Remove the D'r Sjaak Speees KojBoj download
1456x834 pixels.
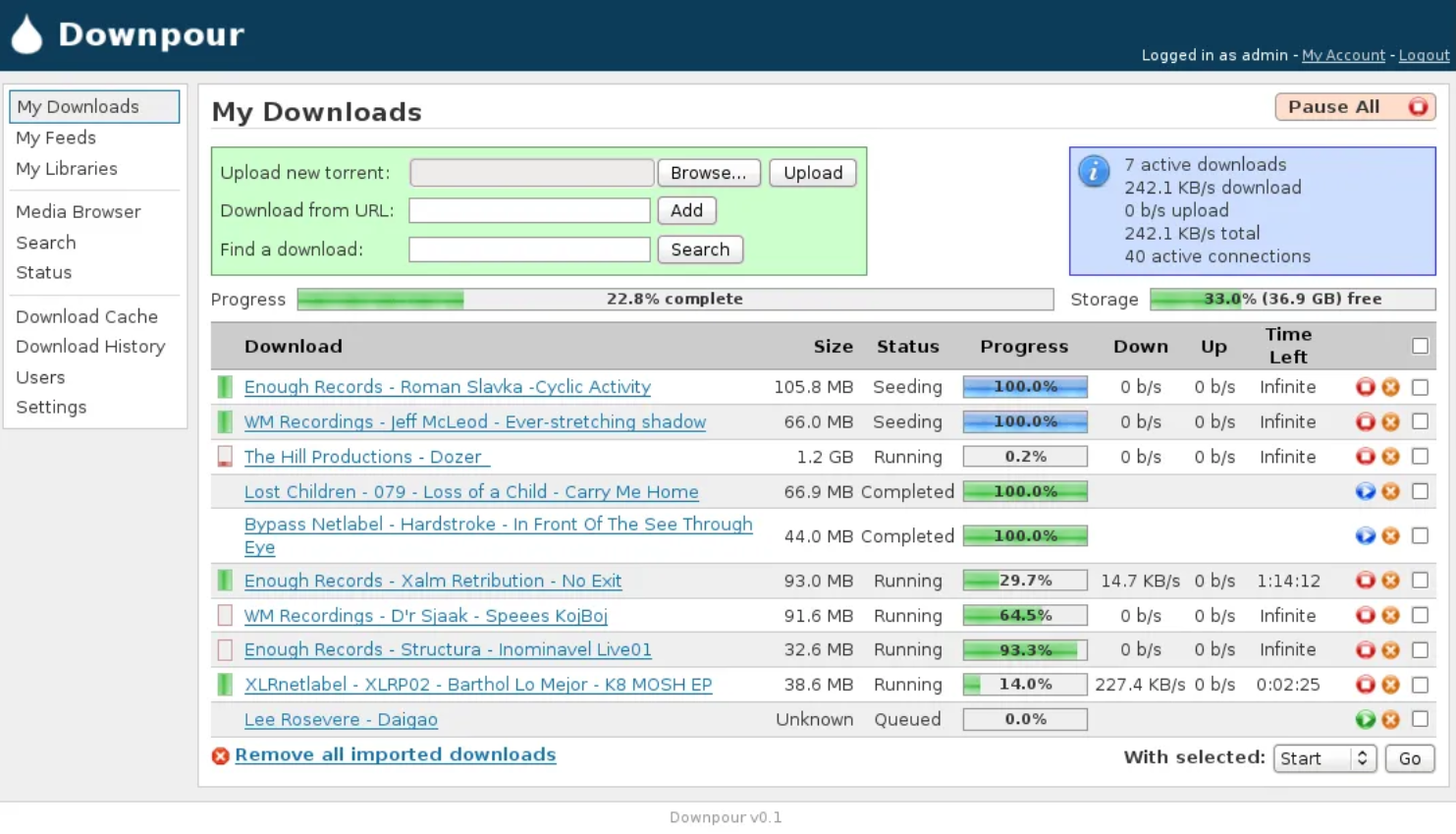click(1390, 615)
